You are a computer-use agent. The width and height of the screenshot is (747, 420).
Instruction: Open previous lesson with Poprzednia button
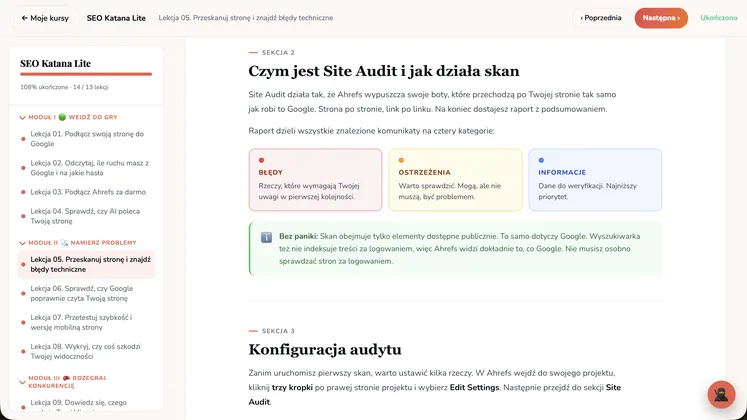[601, 18]
